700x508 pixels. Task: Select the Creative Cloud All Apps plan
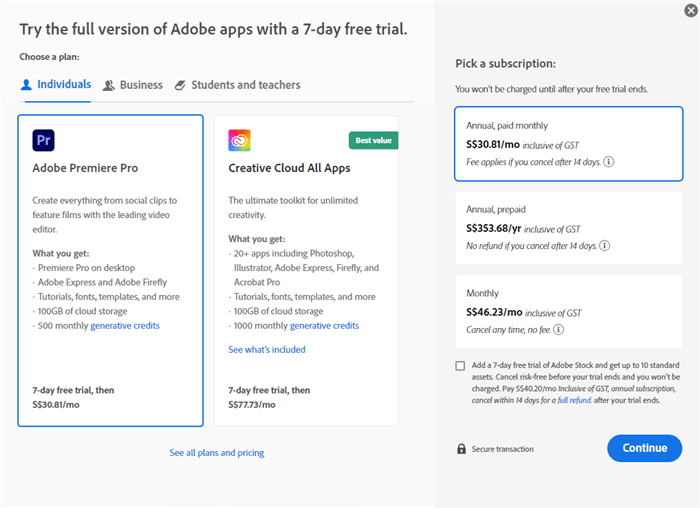coord(306,271)
